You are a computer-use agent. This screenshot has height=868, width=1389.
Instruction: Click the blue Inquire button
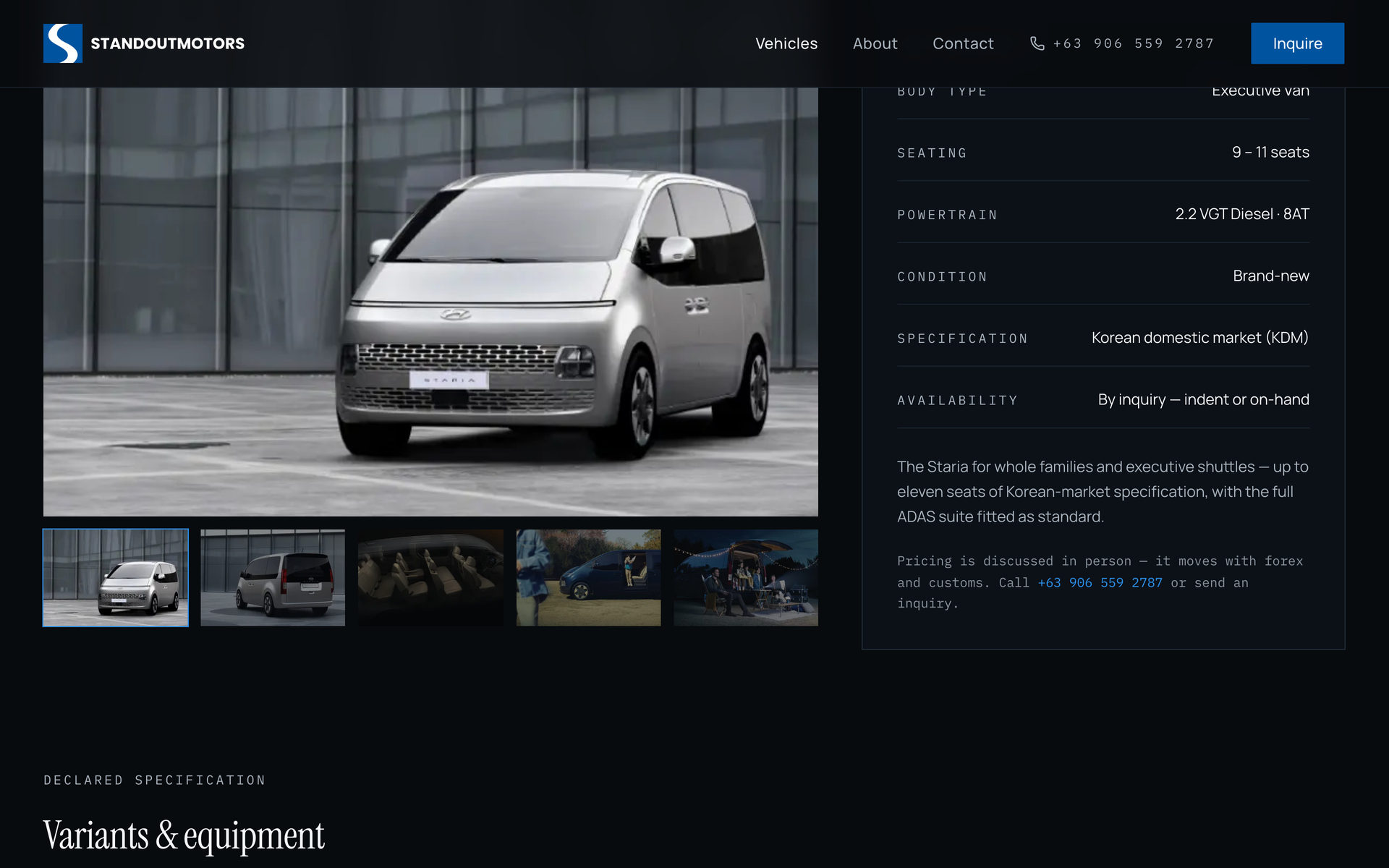[1297, 43]
